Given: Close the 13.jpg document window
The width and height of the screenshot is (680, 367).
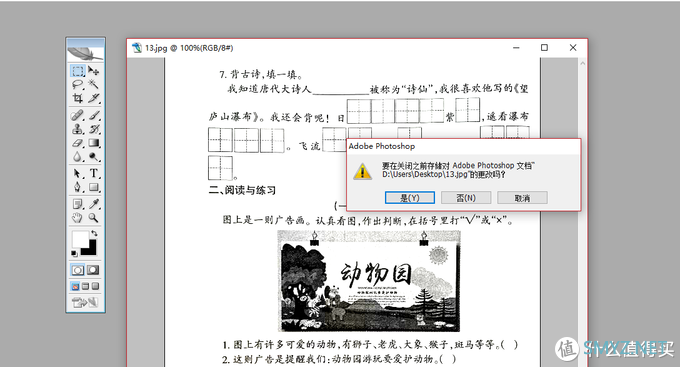Looking at the screenshot, I should [573, 48].
